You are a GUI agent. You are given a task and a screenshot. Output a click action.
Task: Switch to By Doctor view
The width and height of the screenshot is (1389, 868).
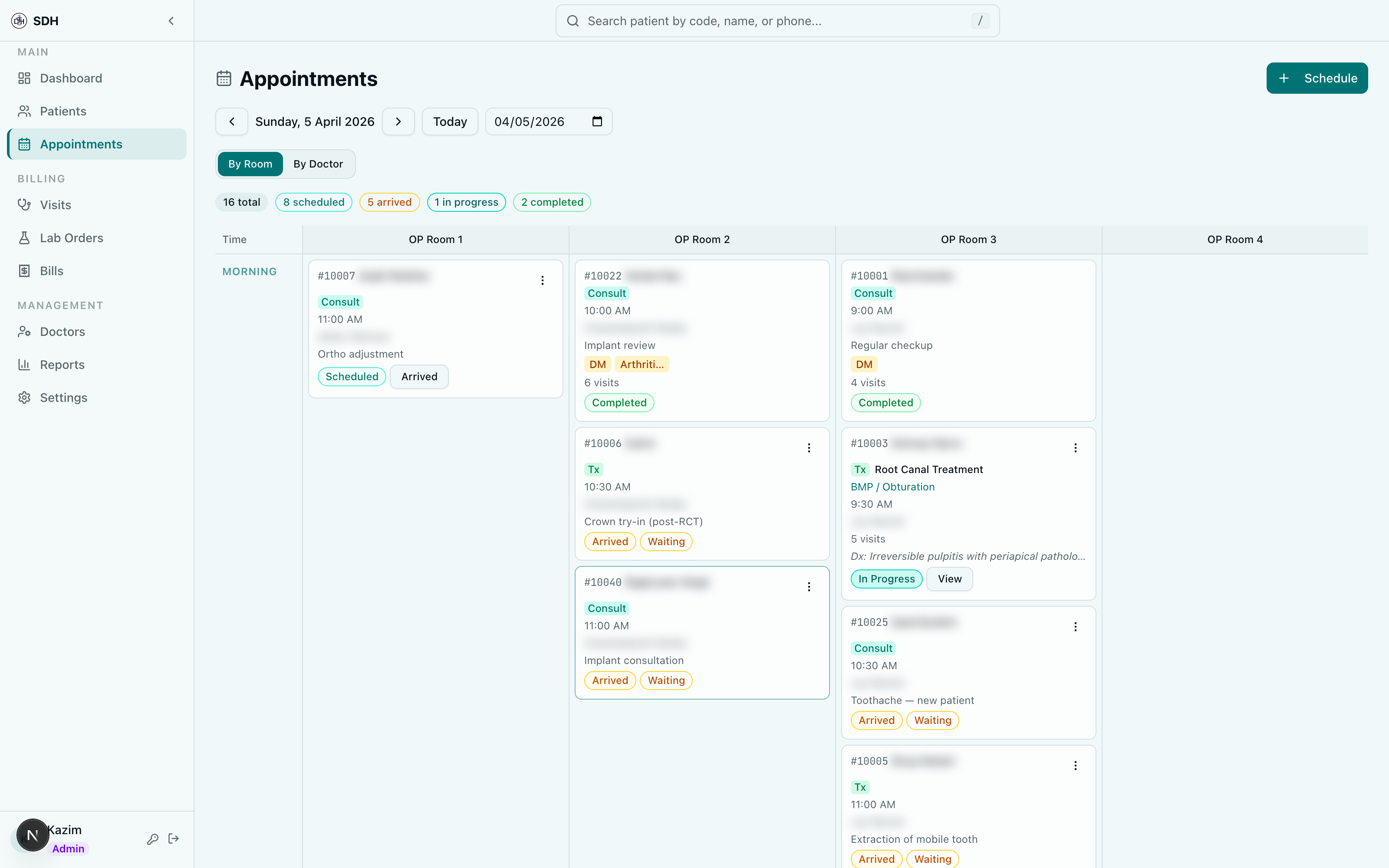point(318,164)
